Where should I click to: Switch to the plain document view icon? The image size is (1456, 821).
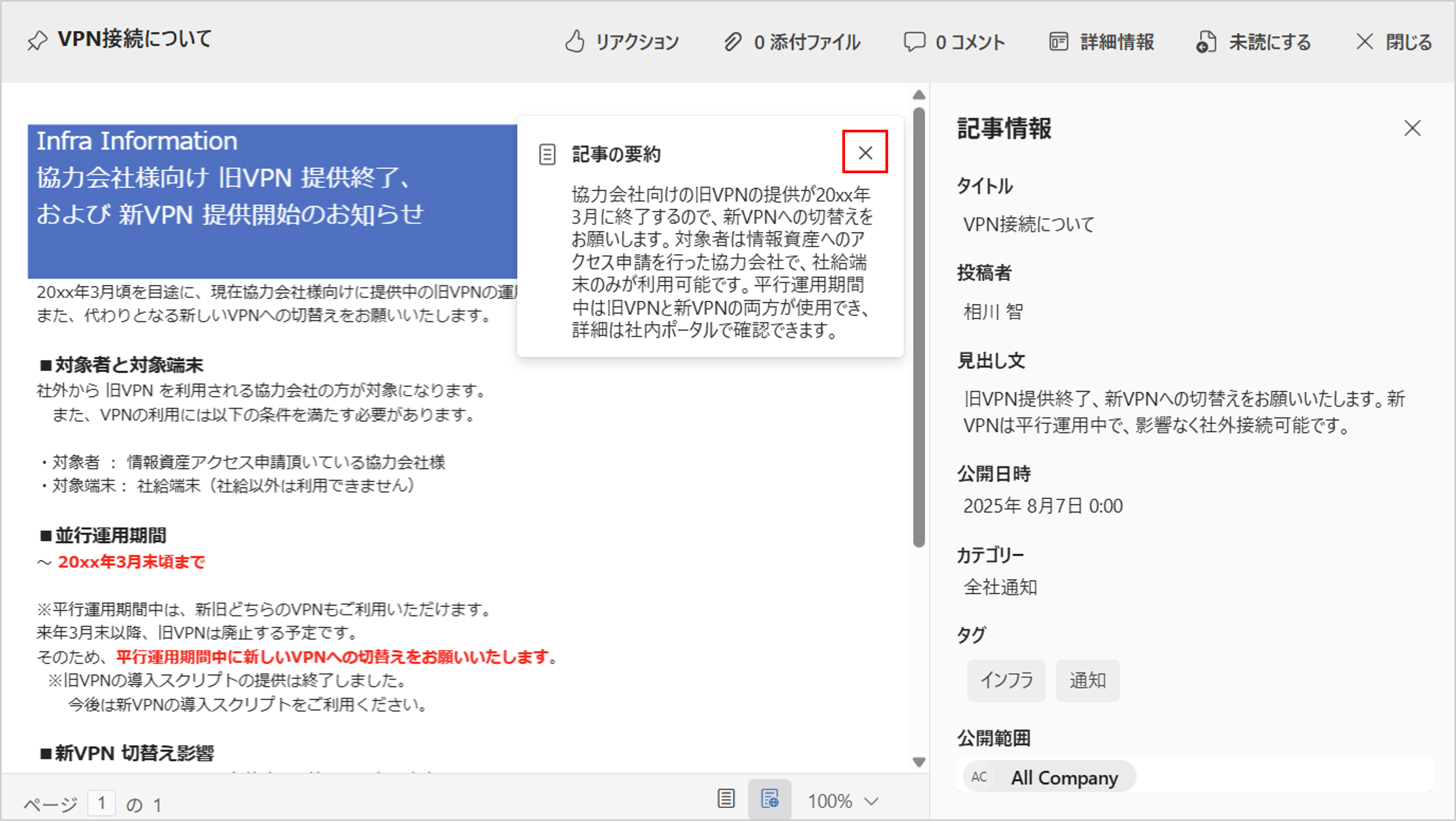(726, 799)
